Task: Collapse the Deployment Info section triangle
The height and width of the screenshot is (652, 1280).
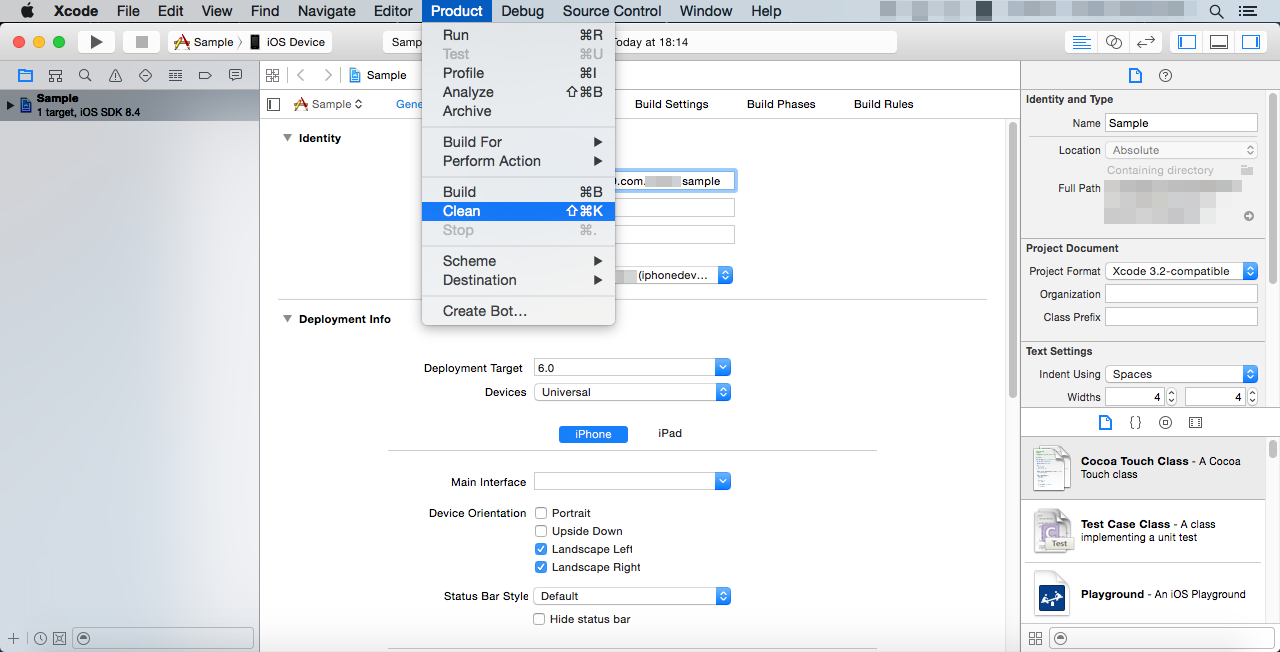Action: 287,319
